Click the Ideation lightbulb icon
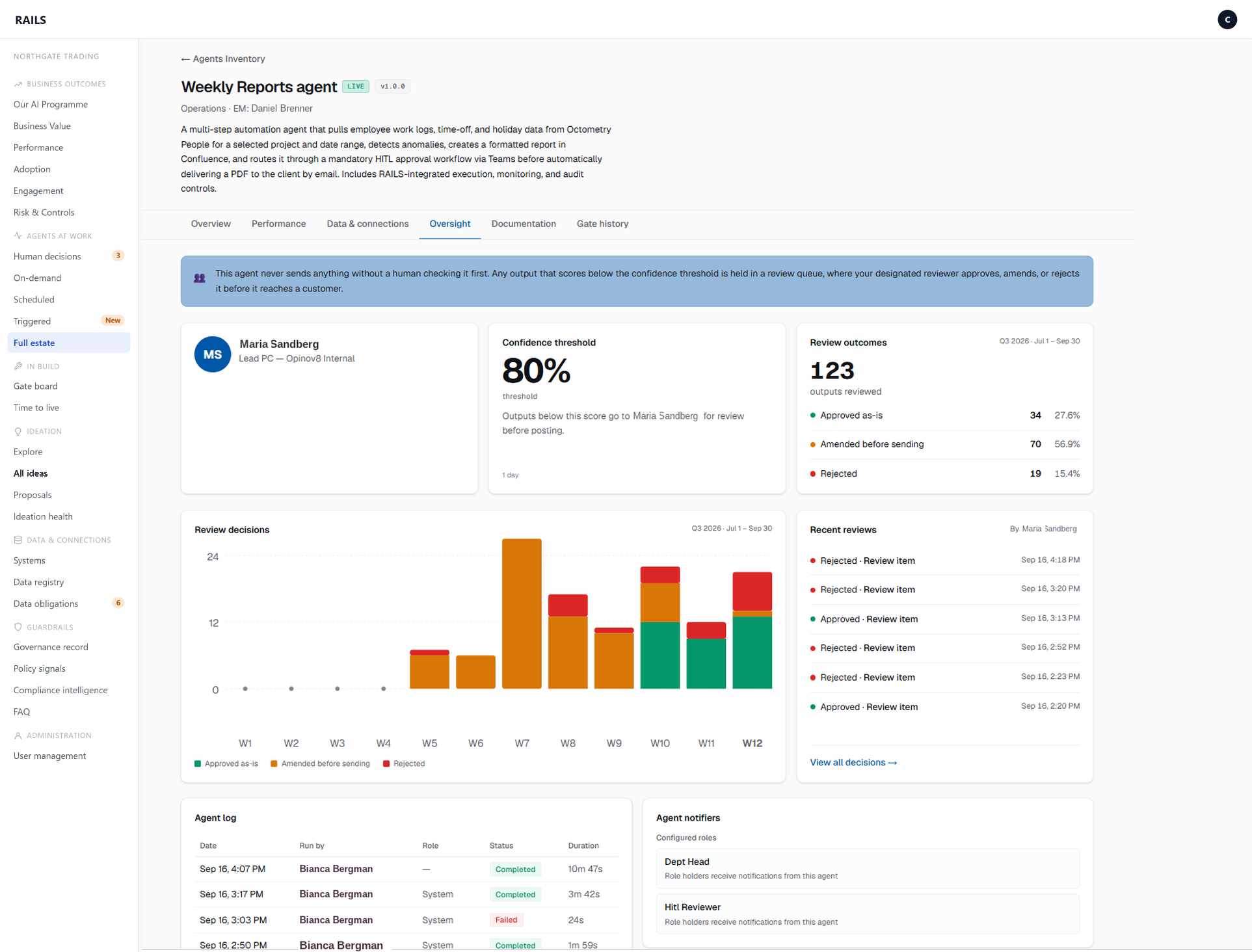1252x952 pixels. [18, 431]
